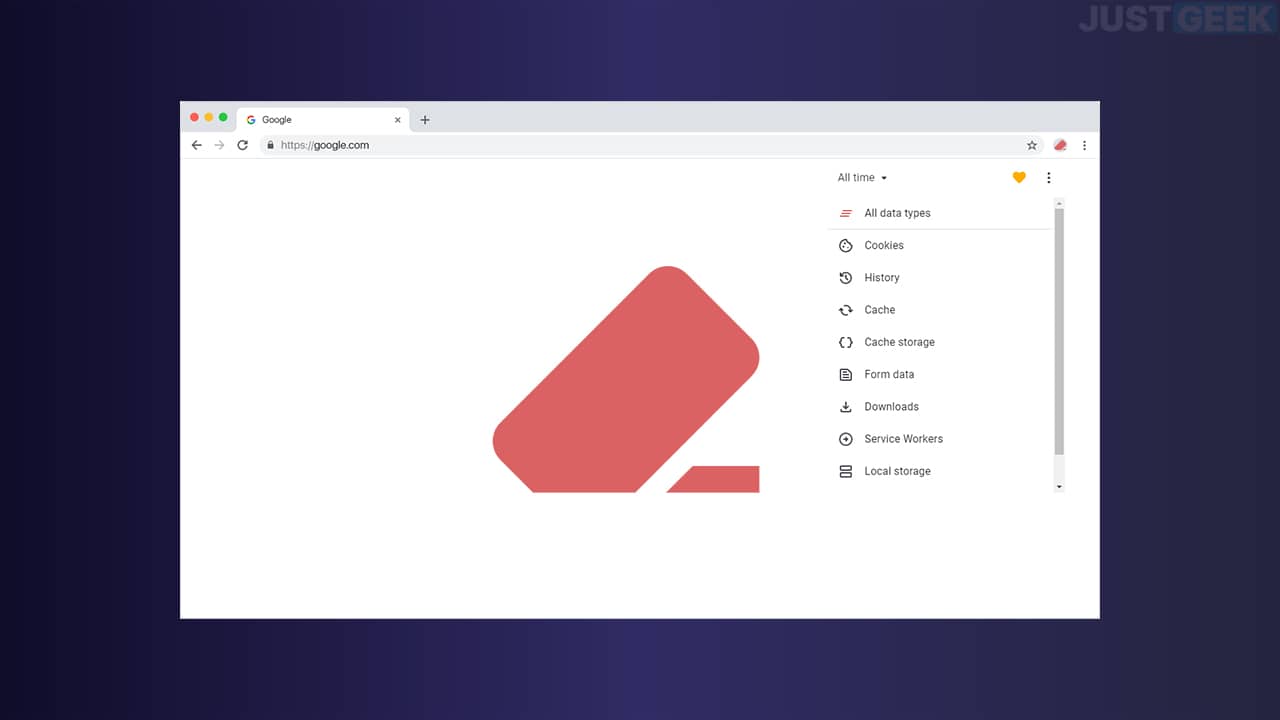
Task: Go back with the back arrow
Action: [196, 145]
